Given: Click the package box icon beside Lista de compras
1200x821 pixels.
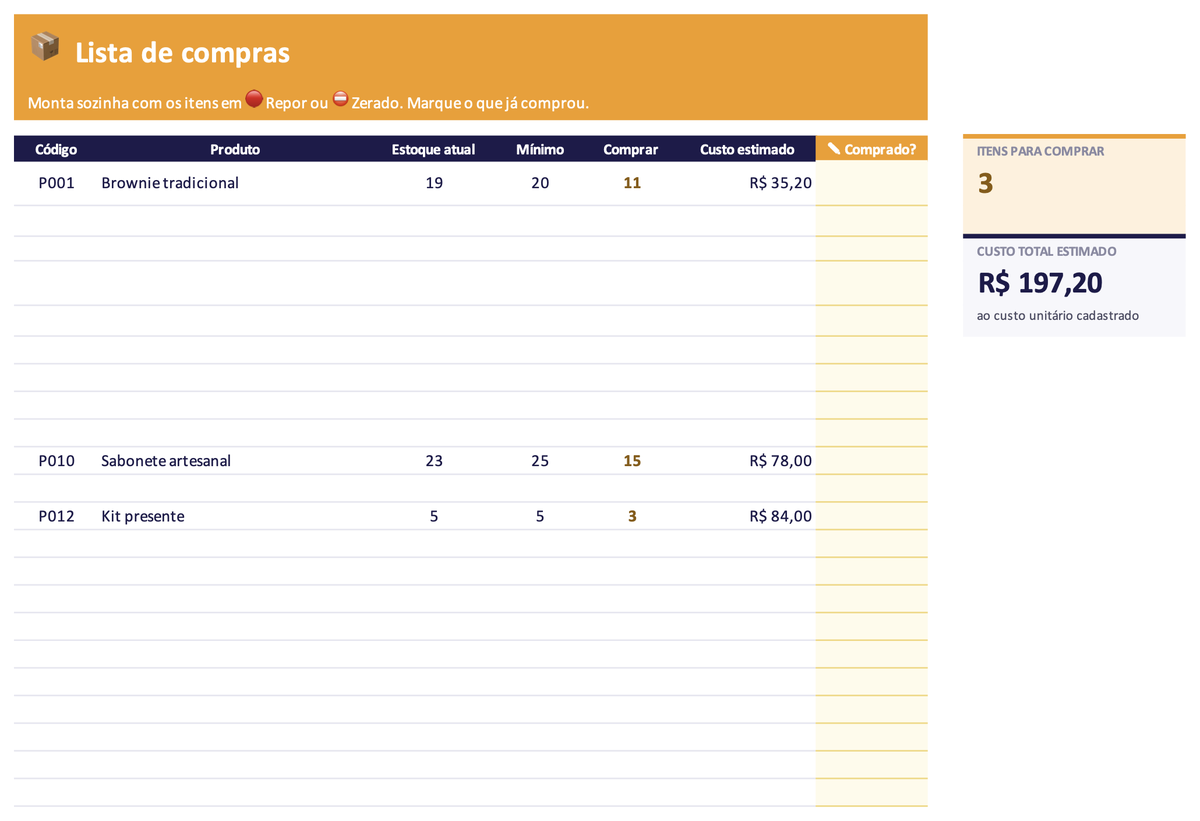Looking at the screenshot, I should (45, 46).
